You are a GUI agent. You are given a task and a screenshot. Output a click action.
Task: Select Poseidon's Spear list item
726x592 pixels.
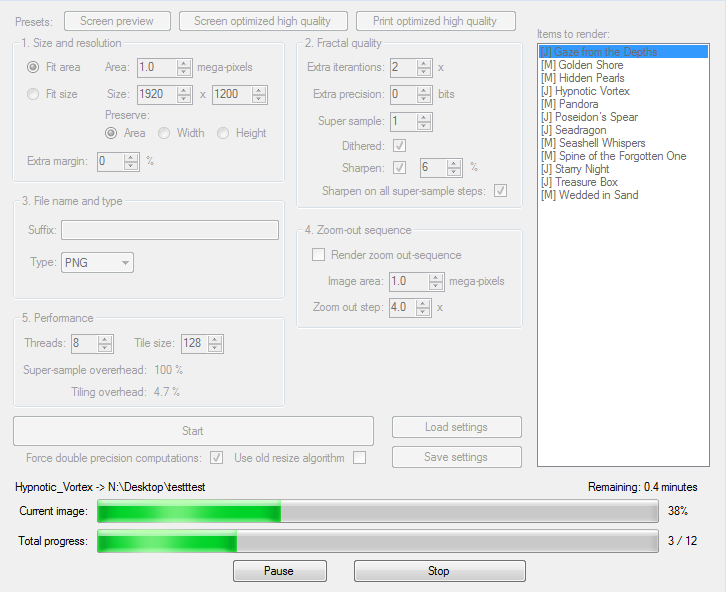click(588, 117)
